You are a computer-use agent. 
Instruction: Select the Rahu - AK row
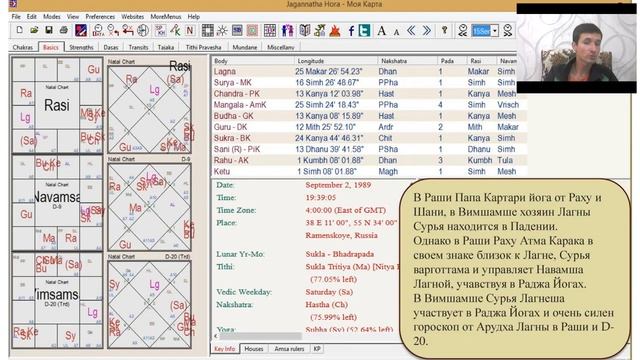pyautogui.click(x=369, y=160)
